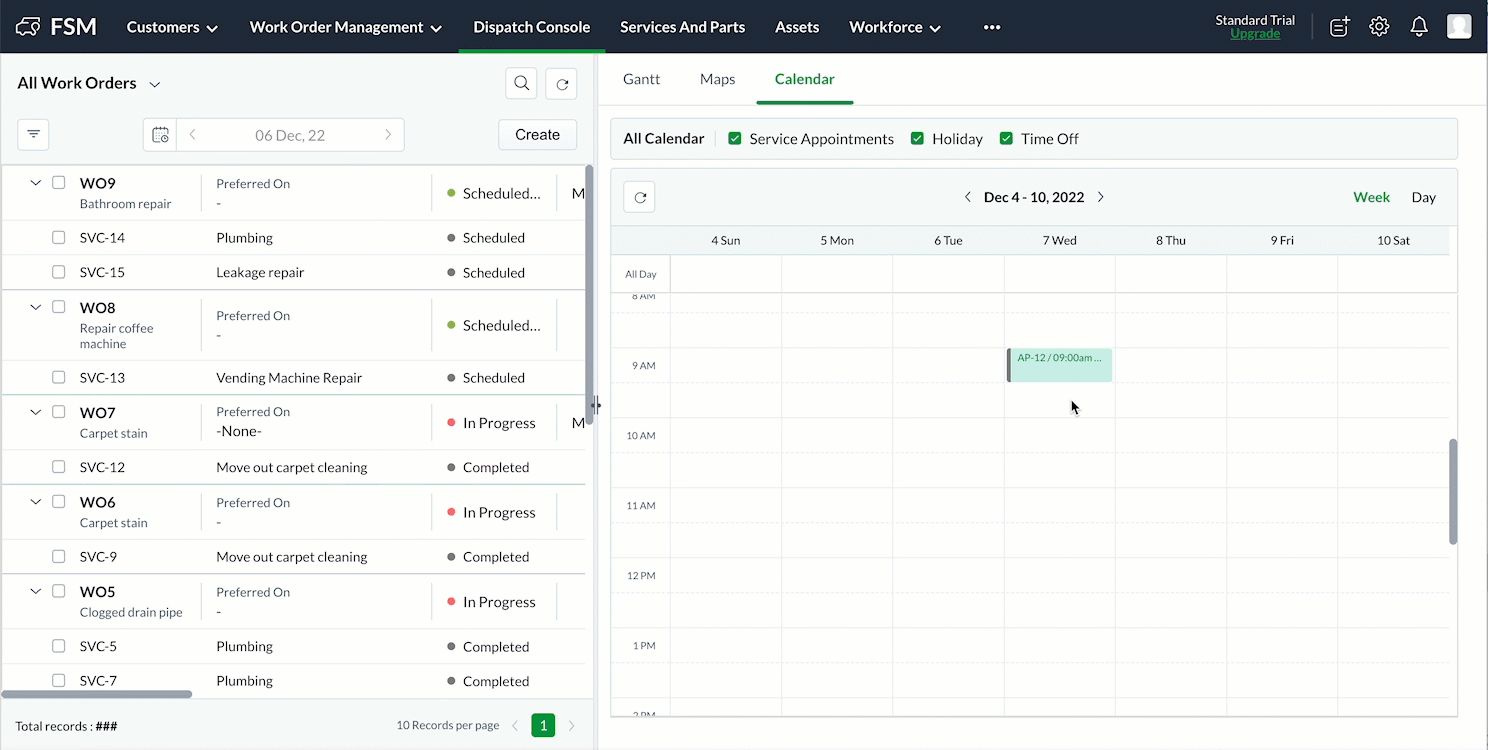Click the calendar vertical scrollbar
The height and width of the screenshot is (750, 1488).
(1452, 491)
